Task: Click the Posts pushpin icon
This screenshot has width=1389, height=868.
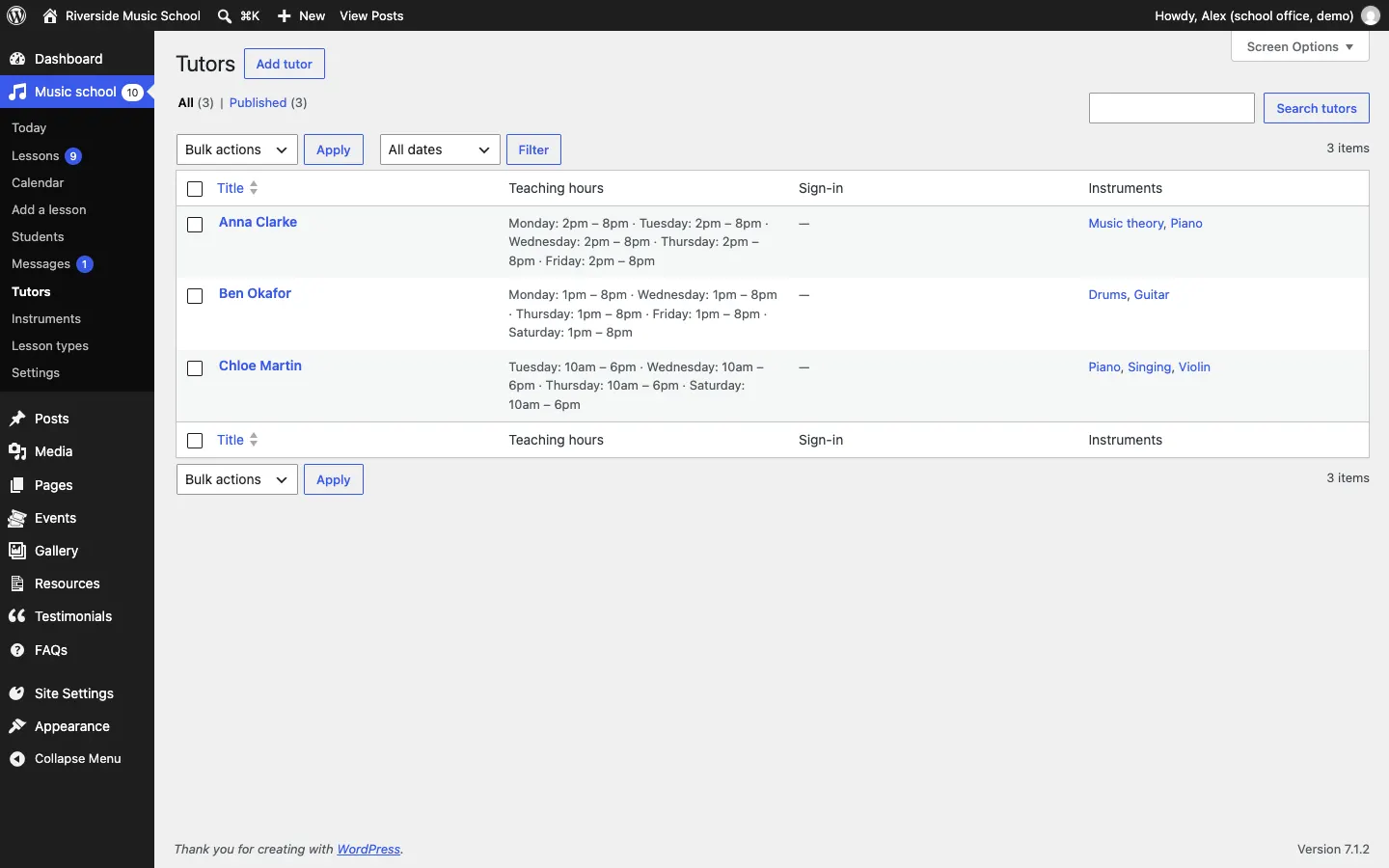Action: (x=17, y=419)
